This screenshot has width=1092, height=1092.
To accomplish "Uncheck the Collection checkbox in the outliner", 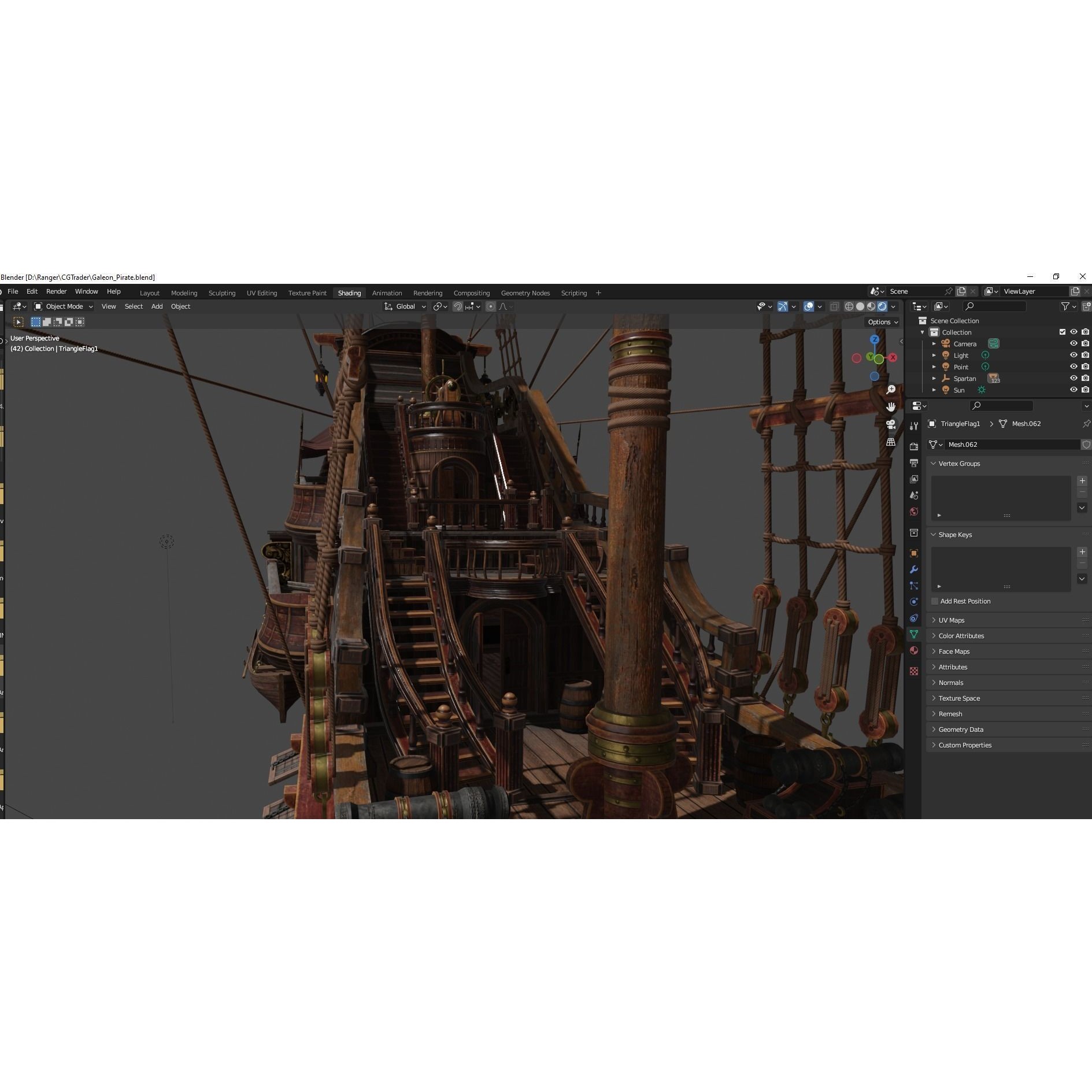I will click(1062, 332).
